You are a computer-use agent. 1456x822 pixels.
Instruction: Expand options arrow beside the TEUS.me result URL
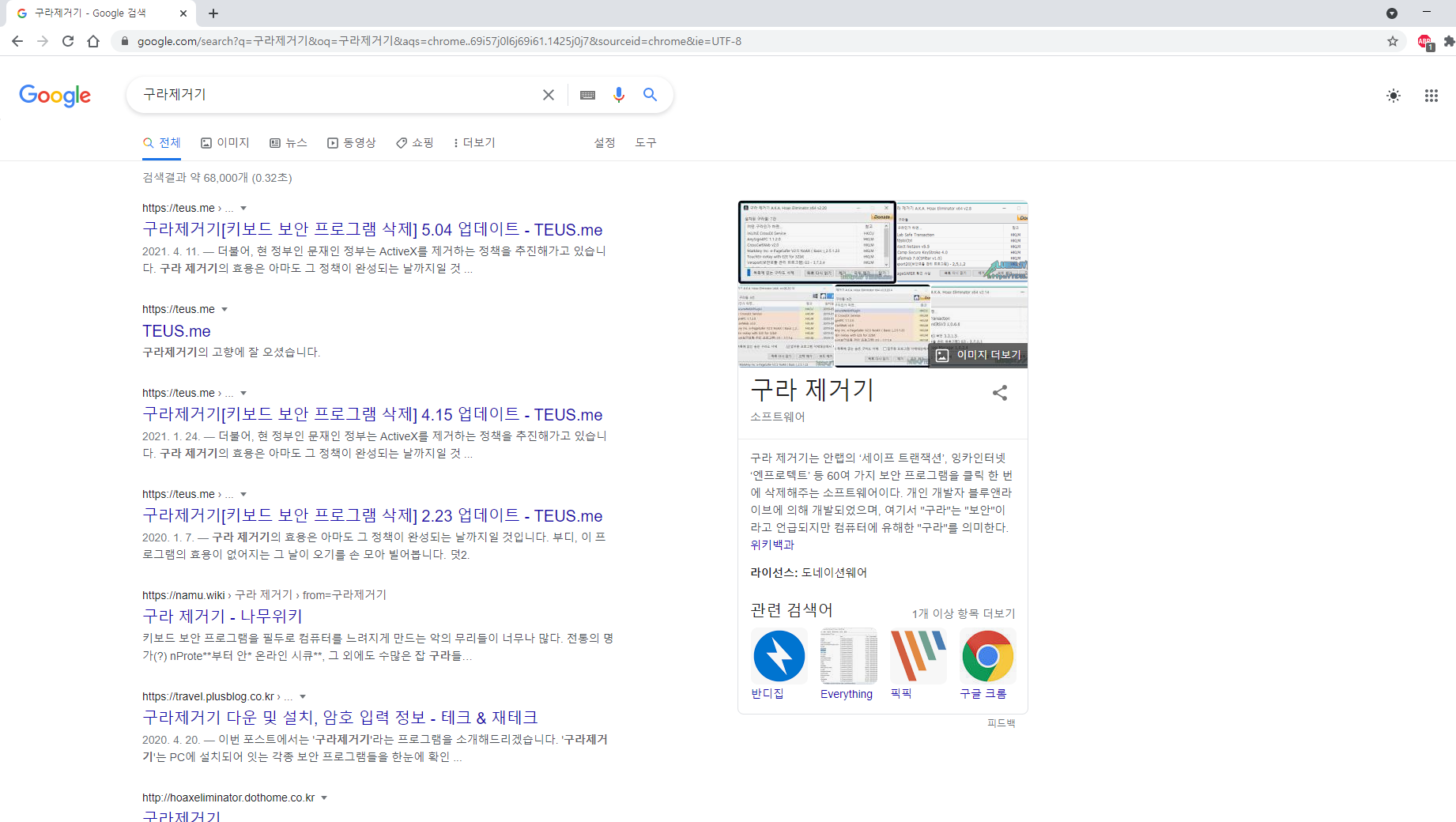(x=224, y=310)
